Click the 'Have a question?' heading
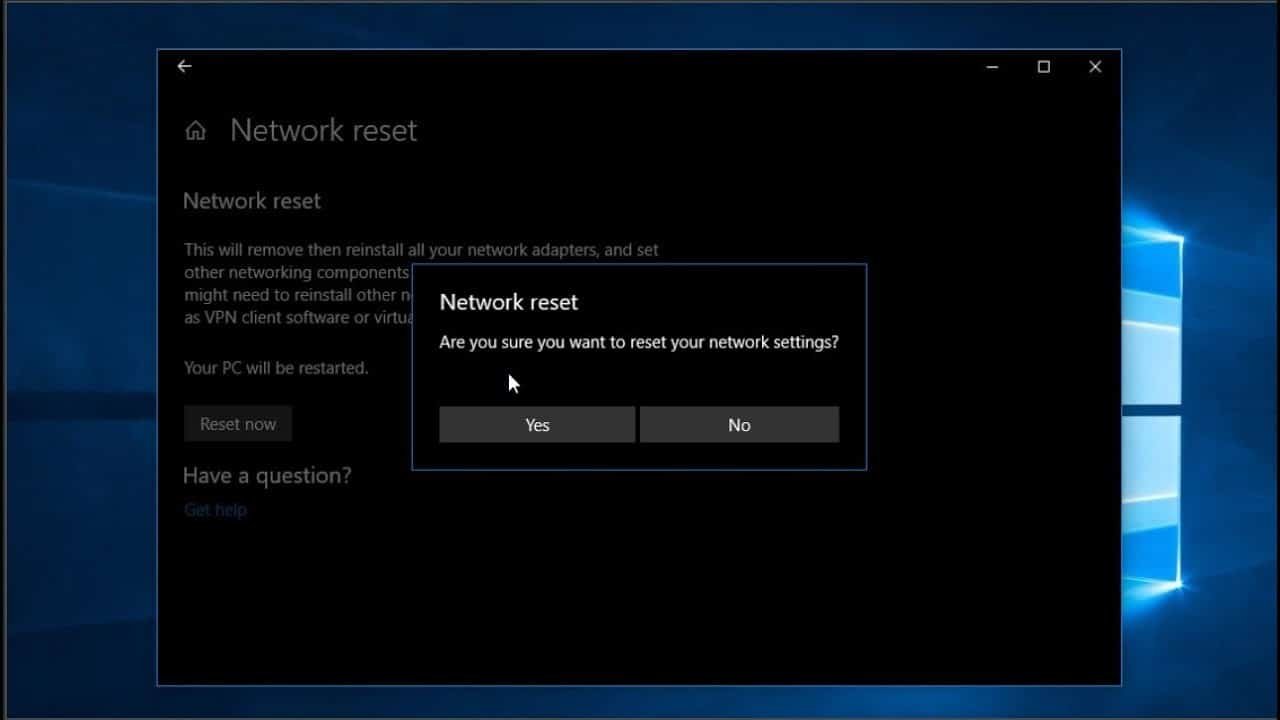This screenshot has height=720, width=1280. point(267,476)
